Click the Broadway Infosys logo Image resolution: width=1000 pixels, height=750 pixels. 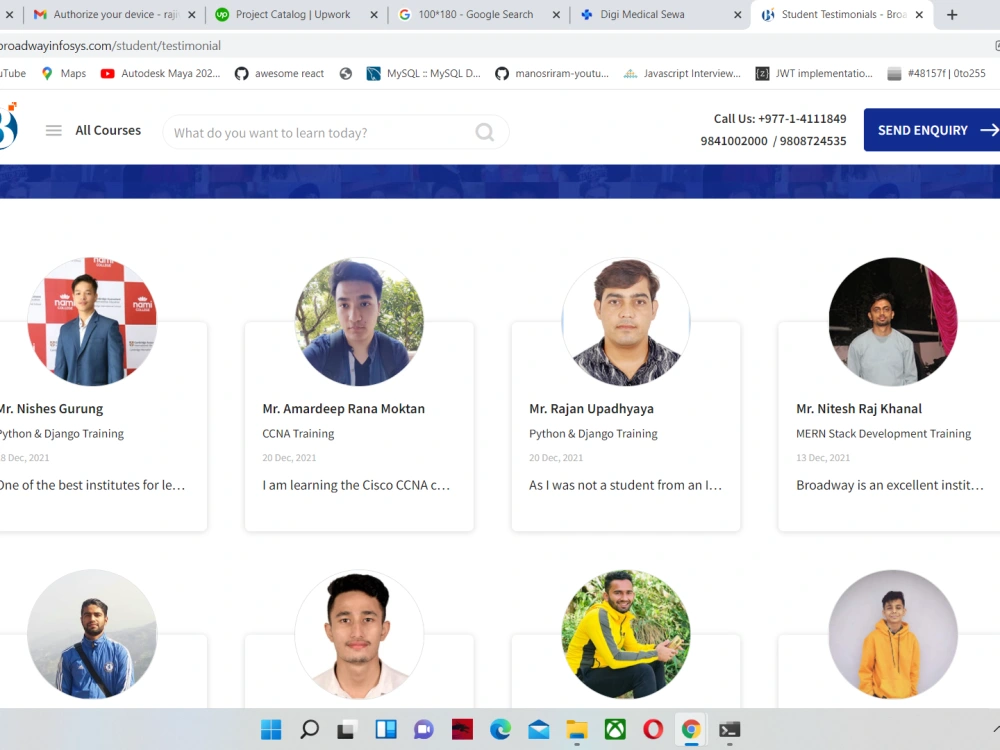pos(8,126)
